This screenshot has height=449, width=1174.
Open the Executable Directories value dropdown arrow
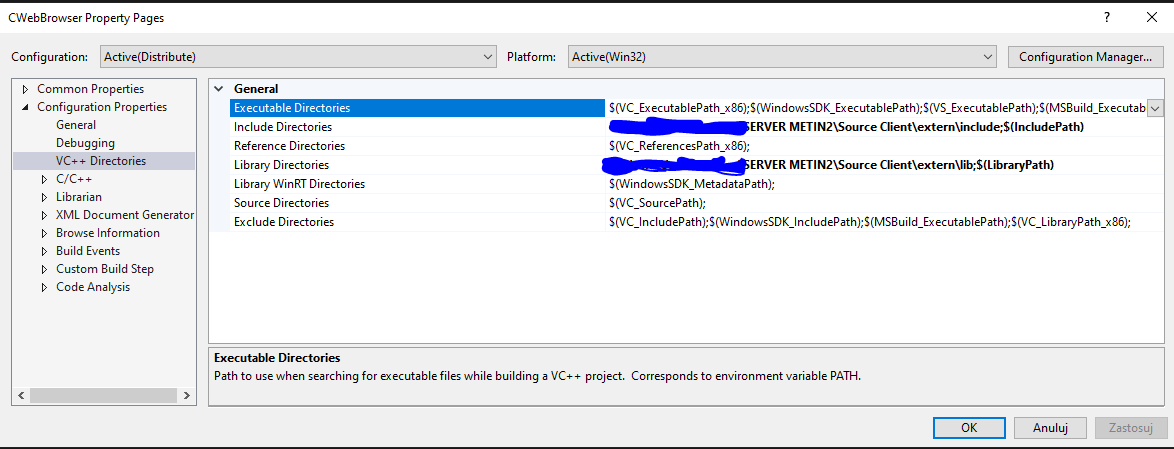(x=1155, y=108)
